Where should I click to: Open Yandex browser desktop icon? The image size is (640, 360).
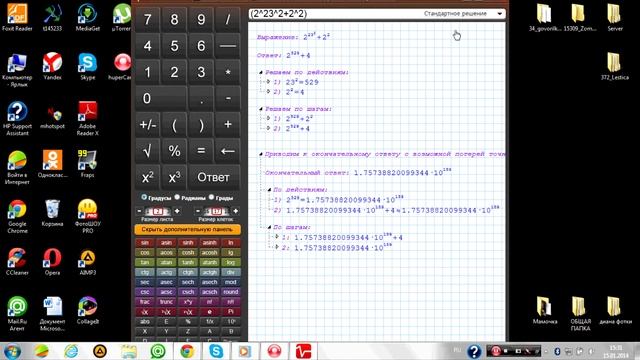tap(52, 67)
